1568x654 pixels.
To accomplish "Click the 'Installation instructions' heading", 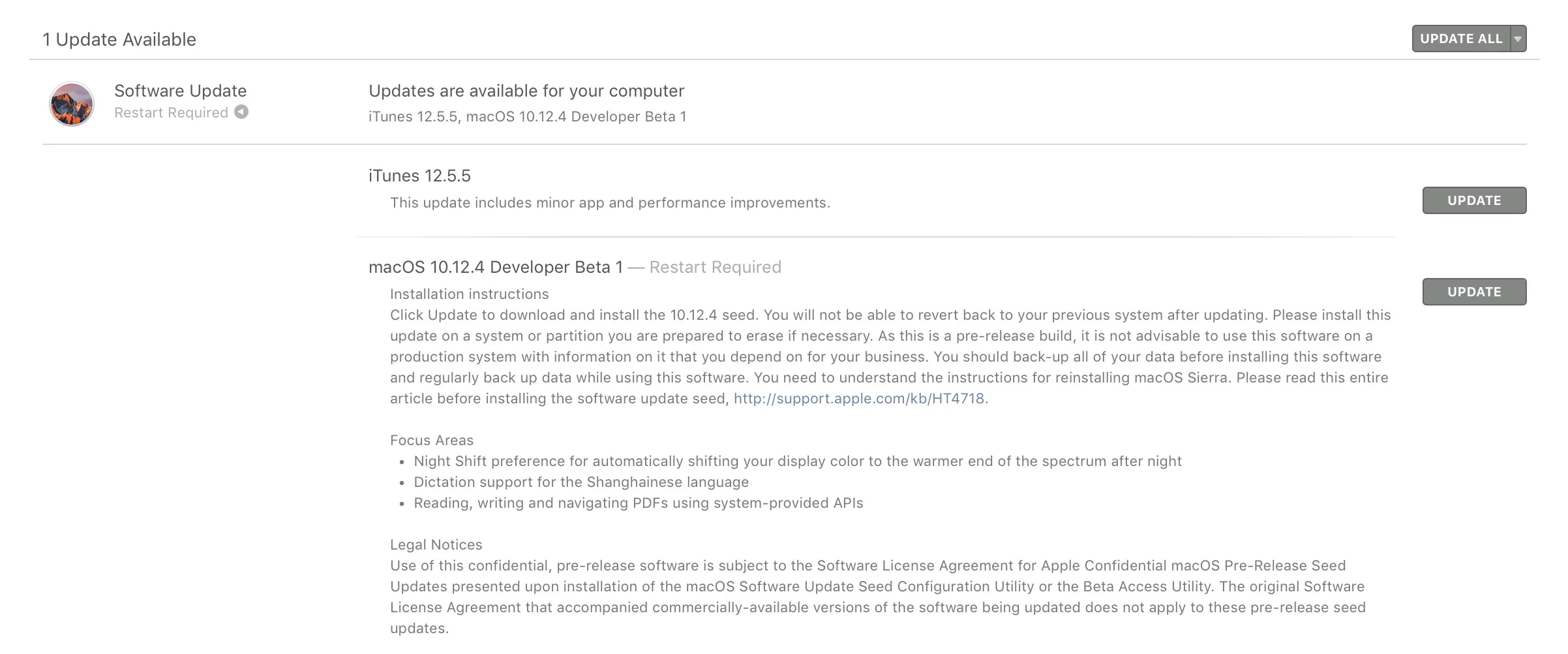I will coord(470,294).
